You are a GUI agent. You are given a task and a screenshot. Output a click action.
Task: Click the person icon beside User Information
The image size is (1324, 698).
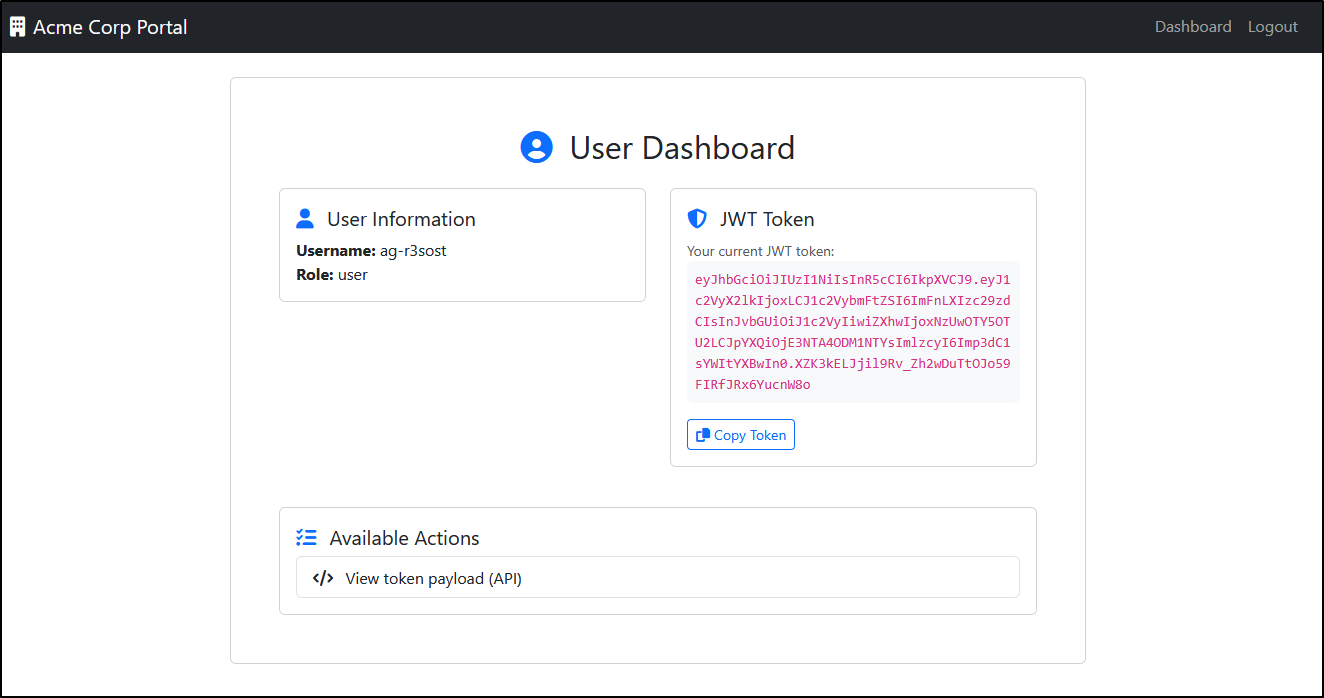306,219
